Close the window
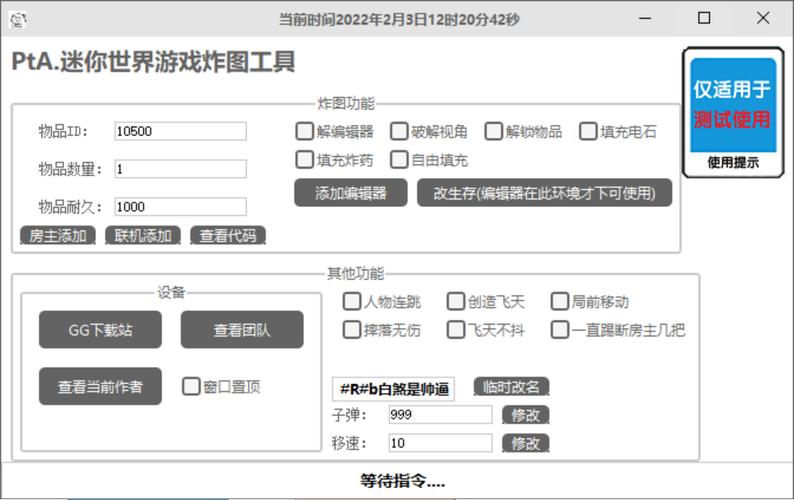 click(763, 19)
